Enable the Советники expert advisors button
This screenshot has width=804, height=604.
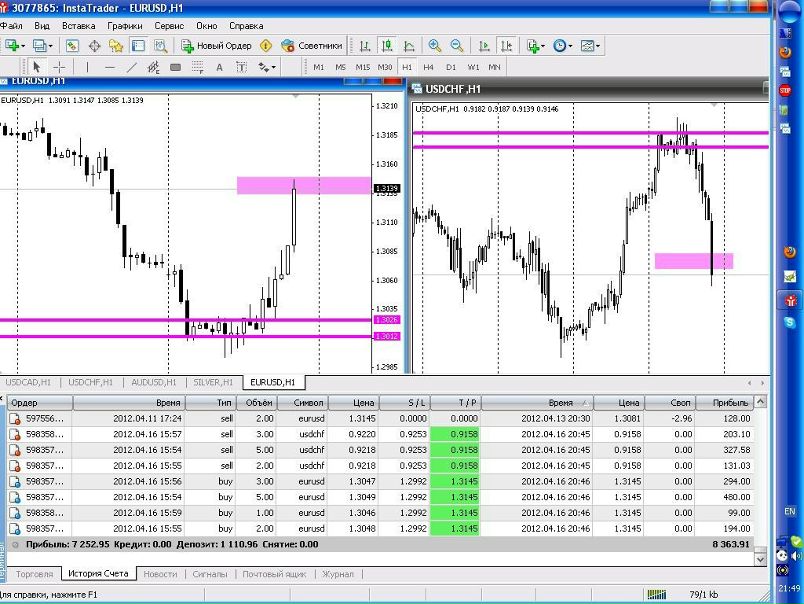pyautogui.click(x=312, y=46)
